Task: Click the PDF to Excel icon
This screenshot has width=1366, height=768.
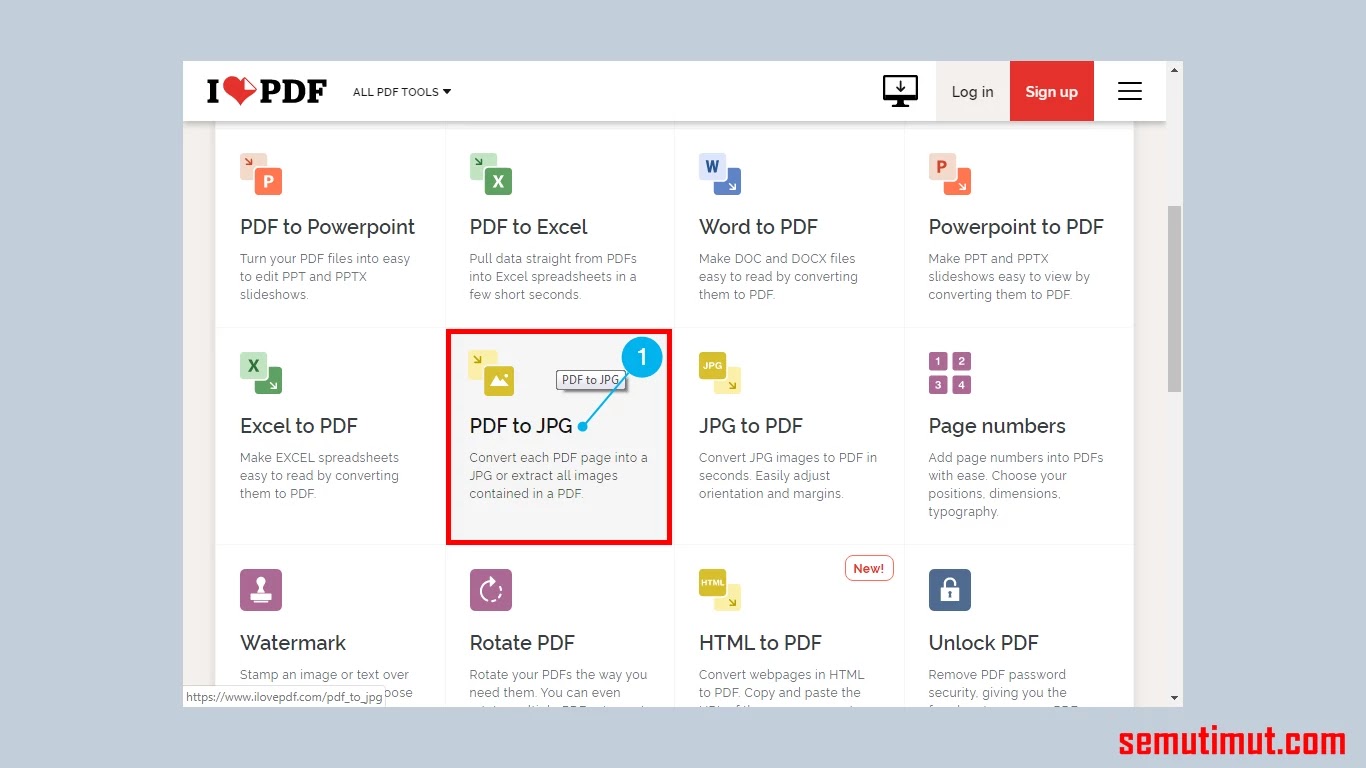Action: pos(491,174)
